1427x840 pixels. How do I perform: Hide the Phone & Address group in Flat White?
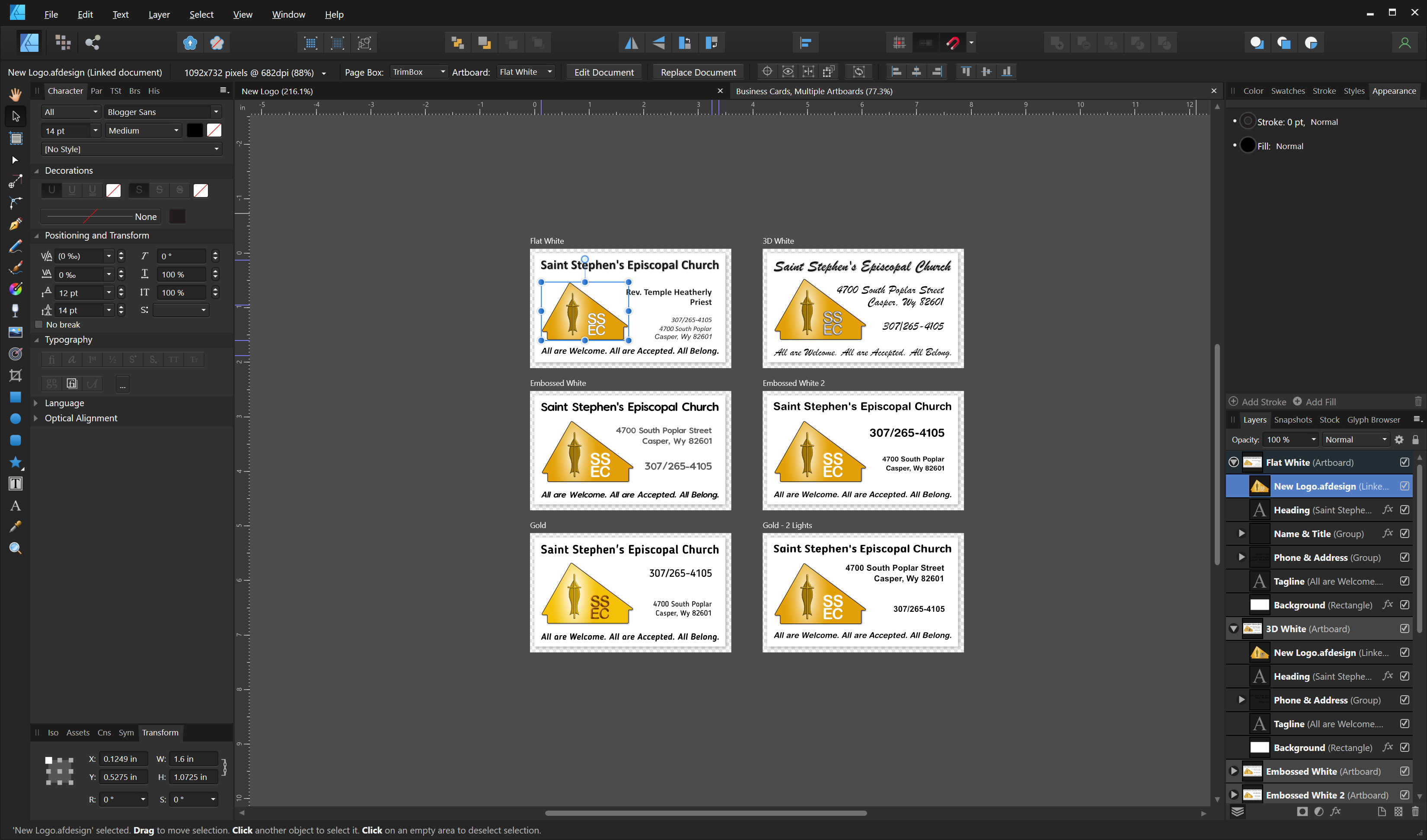[1405, 557]
